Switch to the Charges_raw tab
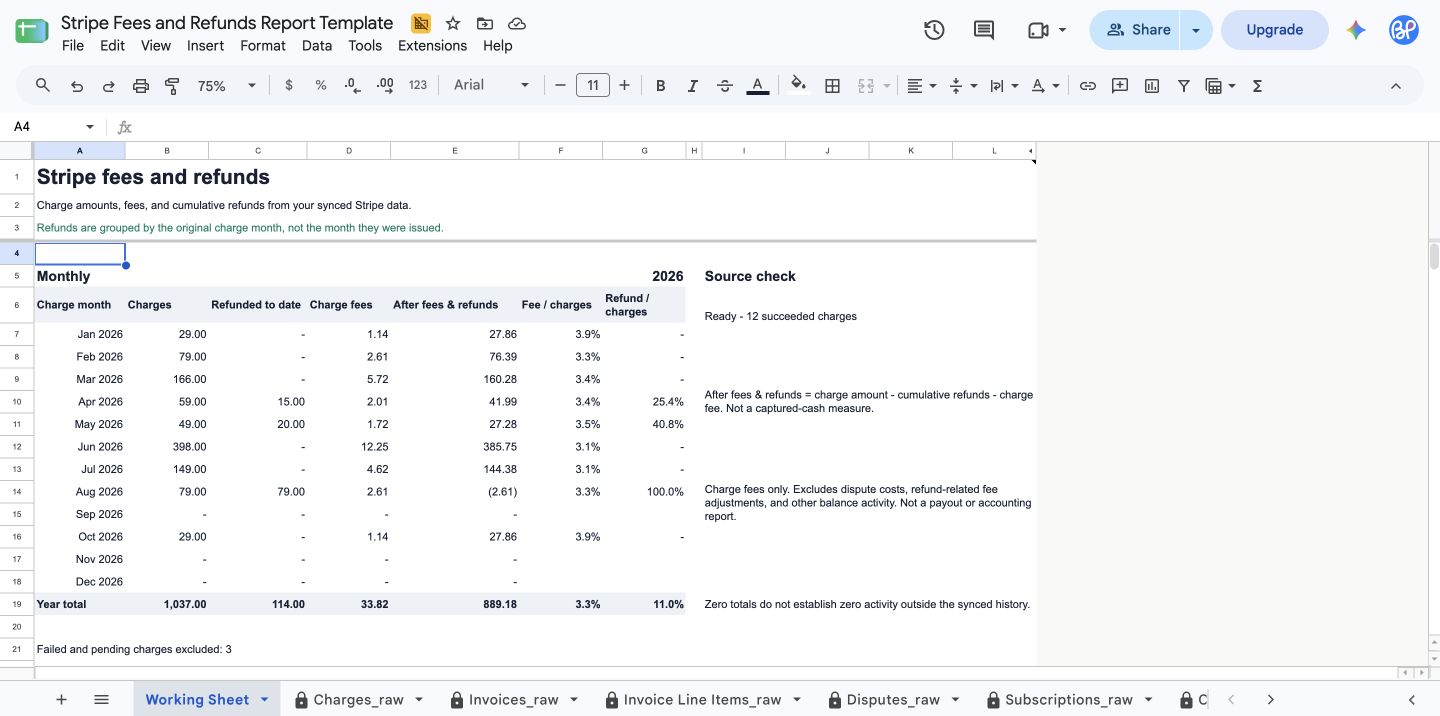 358,700
